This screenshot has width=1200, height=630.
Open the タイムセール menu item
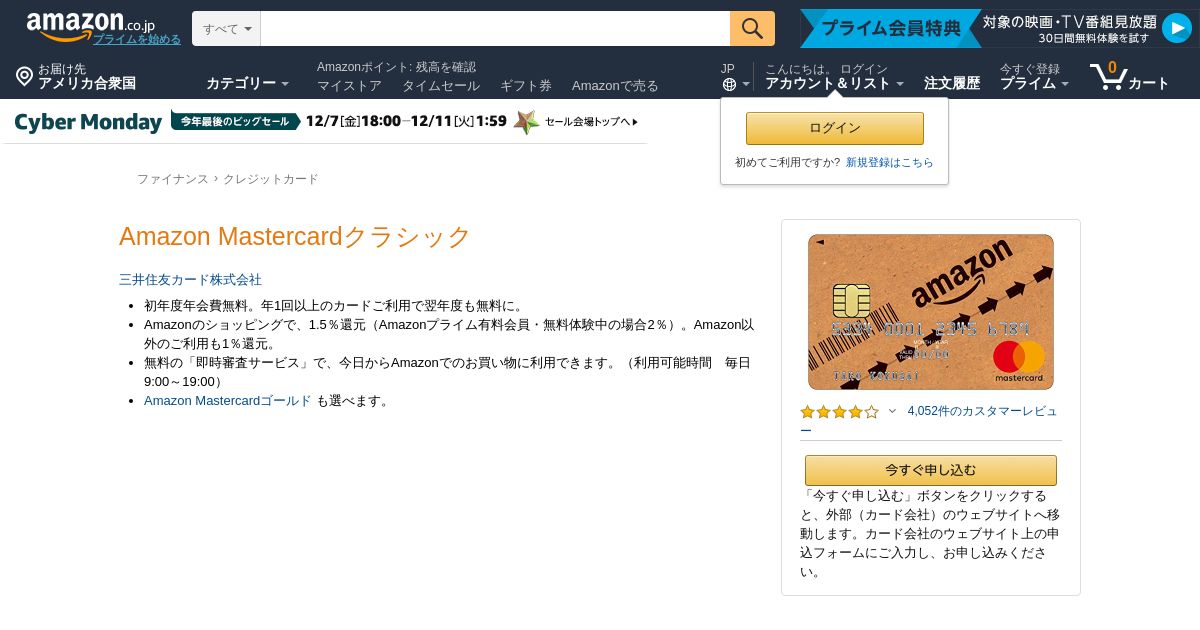tap(441, 86)
